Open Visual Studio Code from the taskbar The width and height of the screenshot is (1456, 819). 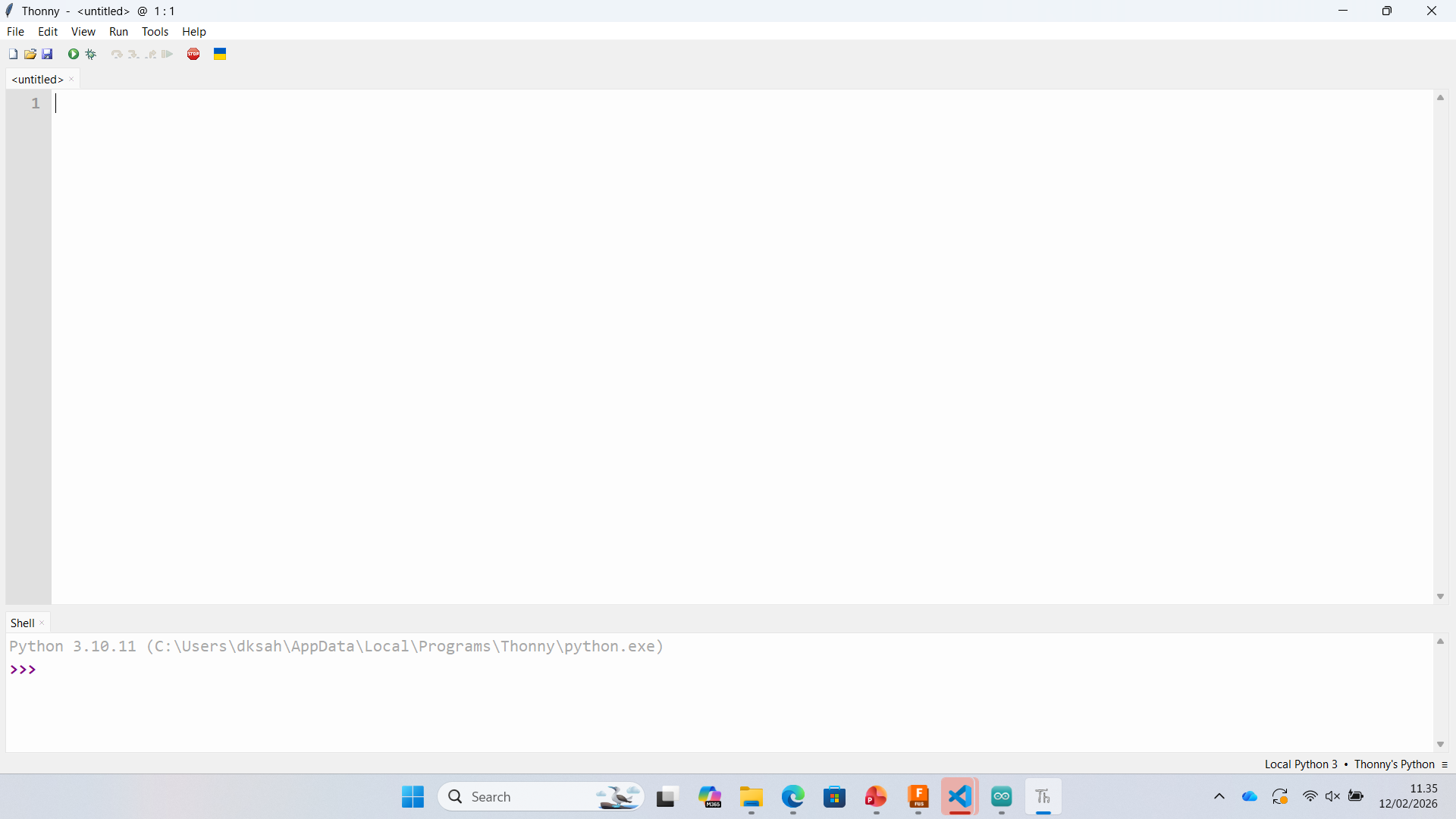(x=959, y=796)
